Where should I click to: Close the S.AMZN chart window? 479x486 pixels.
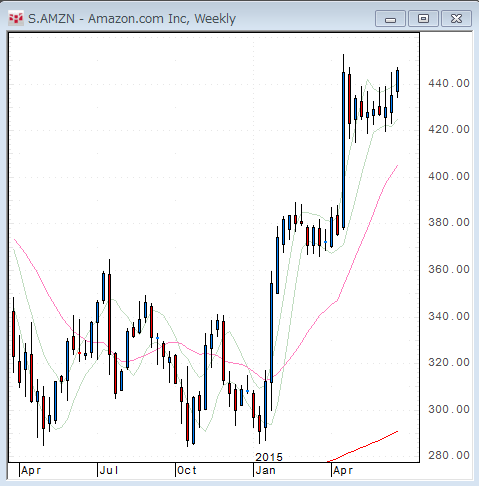coord(456,19)
